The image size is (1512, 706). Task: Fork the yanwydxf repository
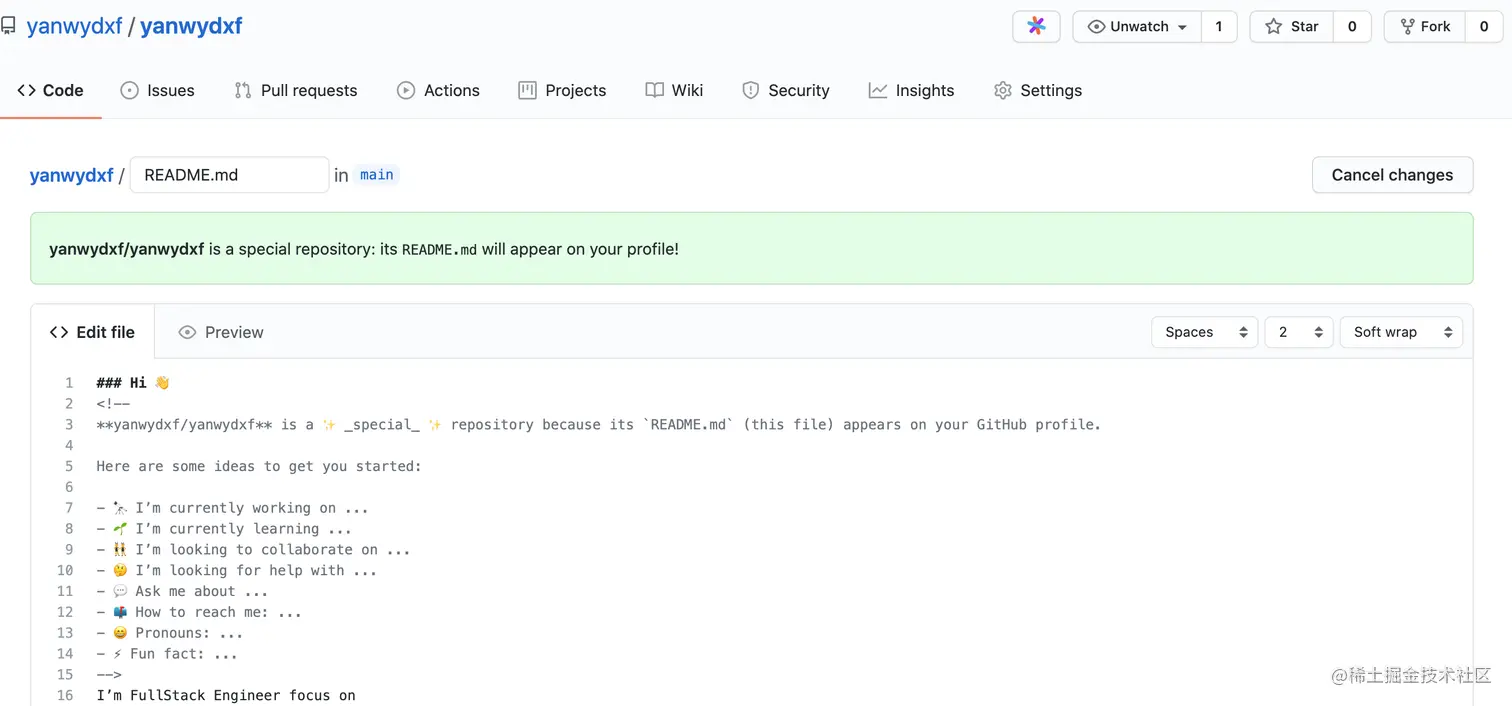point(1425,27)
